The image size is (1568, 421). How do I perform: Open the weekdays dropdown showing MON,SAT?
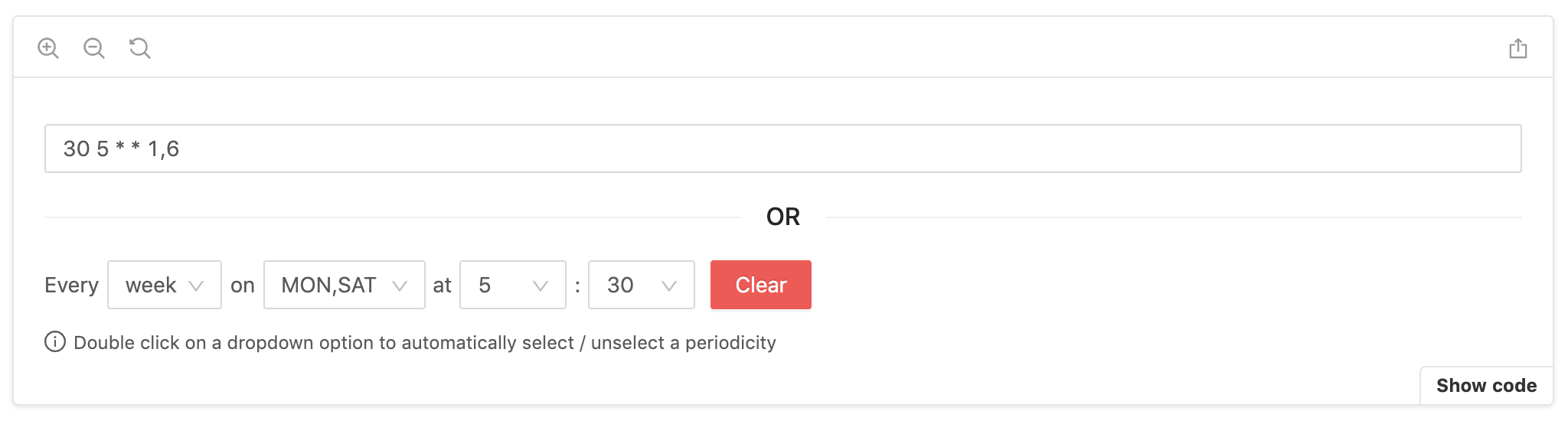[x=345, y=285]
